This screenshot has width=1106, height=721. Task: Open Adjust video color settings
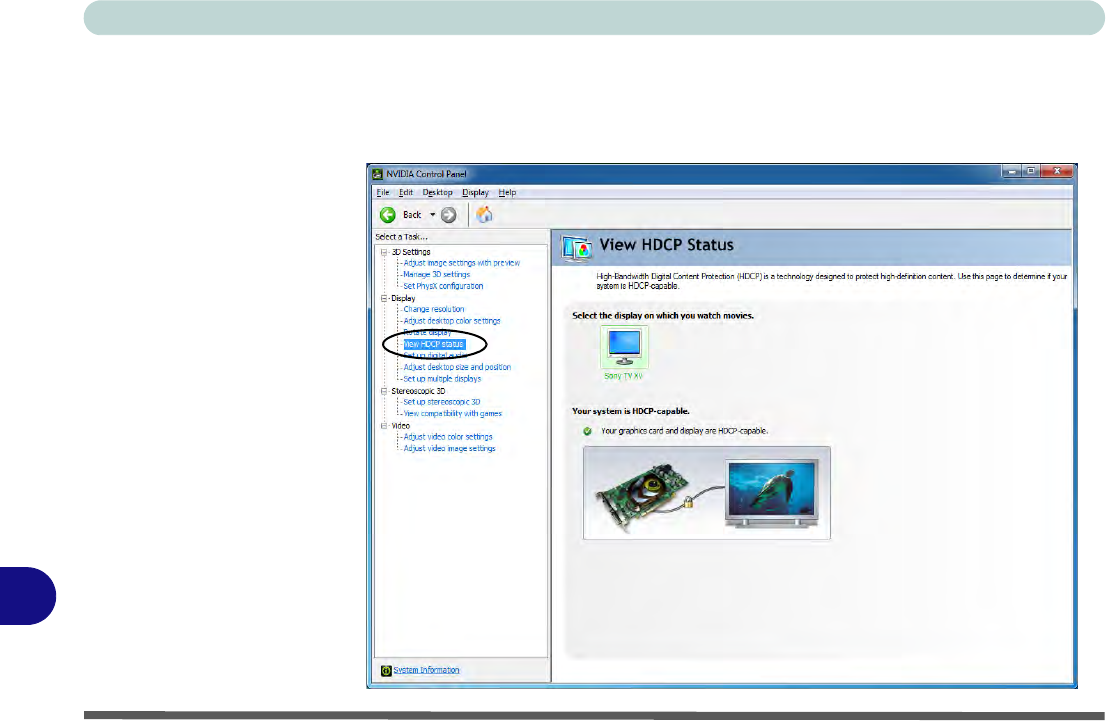[x=447, y=437]
